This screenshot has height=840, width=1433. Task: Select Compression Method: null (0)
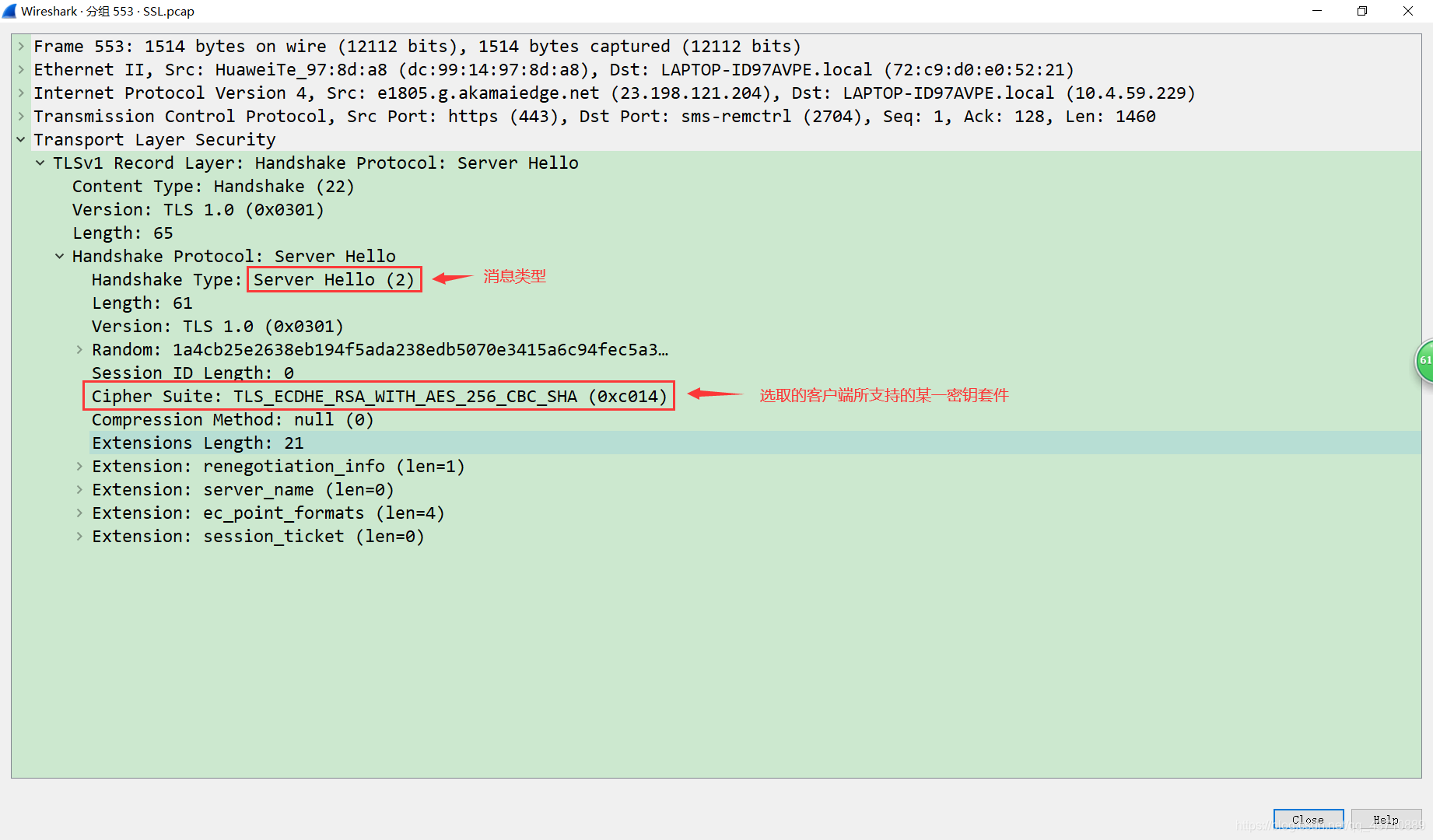tap(233, 420)
